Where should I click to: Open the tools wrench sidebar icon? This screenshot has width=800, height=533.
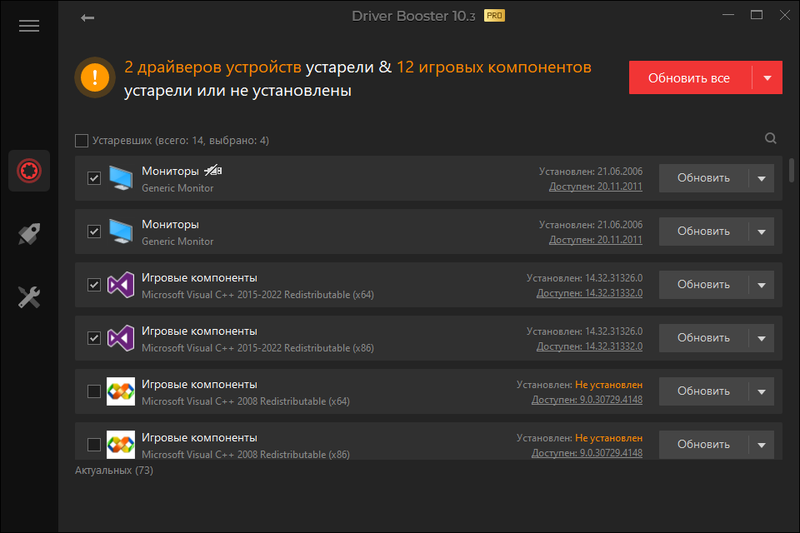tap(29, 297)
